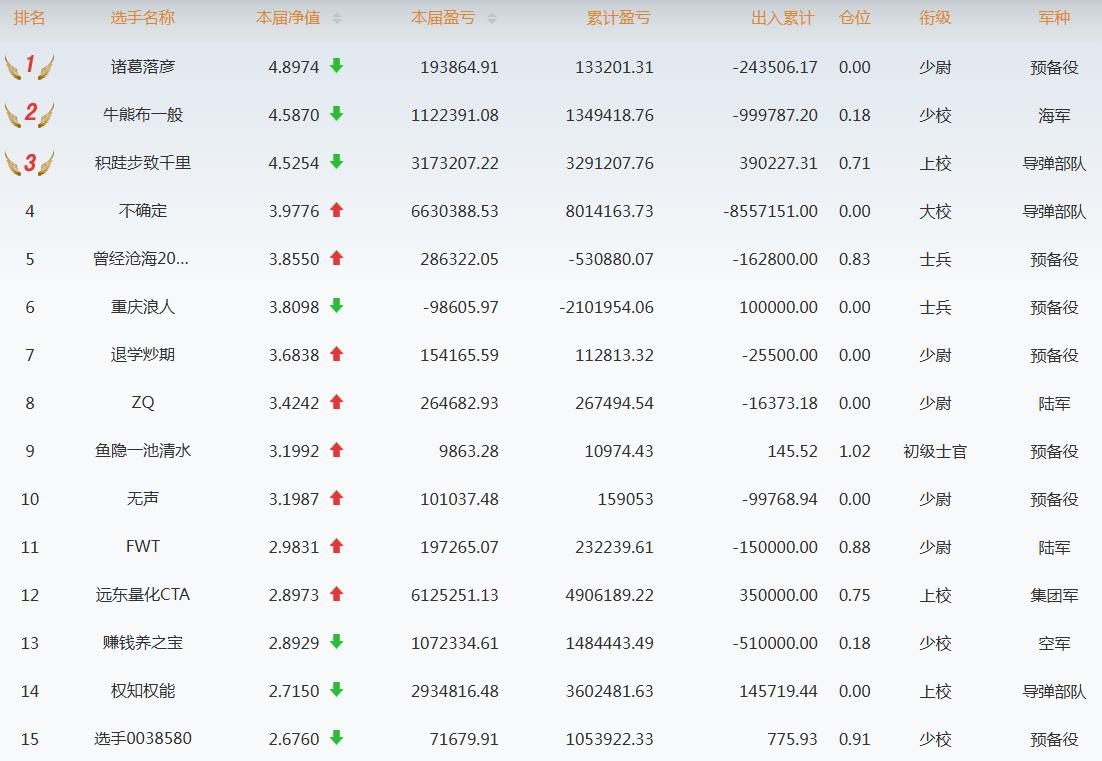Click the 出入累计 column header
Viewport: 1102px width, 761px height.
pyautogui.click(x=782, y=19)
